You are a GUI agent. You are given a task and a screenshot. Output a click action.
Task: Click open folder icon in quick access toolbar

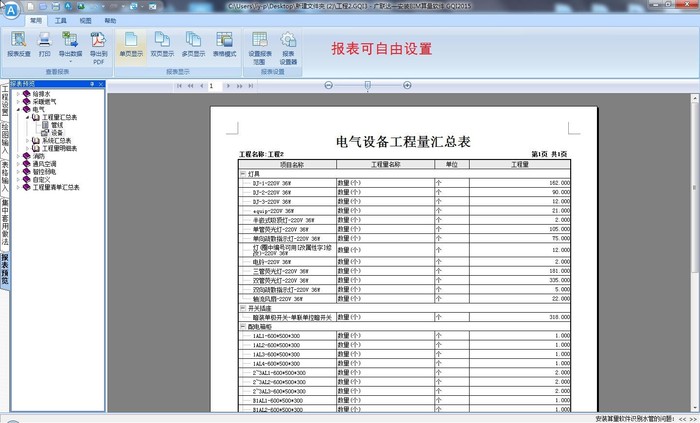[x=43, y=7]
